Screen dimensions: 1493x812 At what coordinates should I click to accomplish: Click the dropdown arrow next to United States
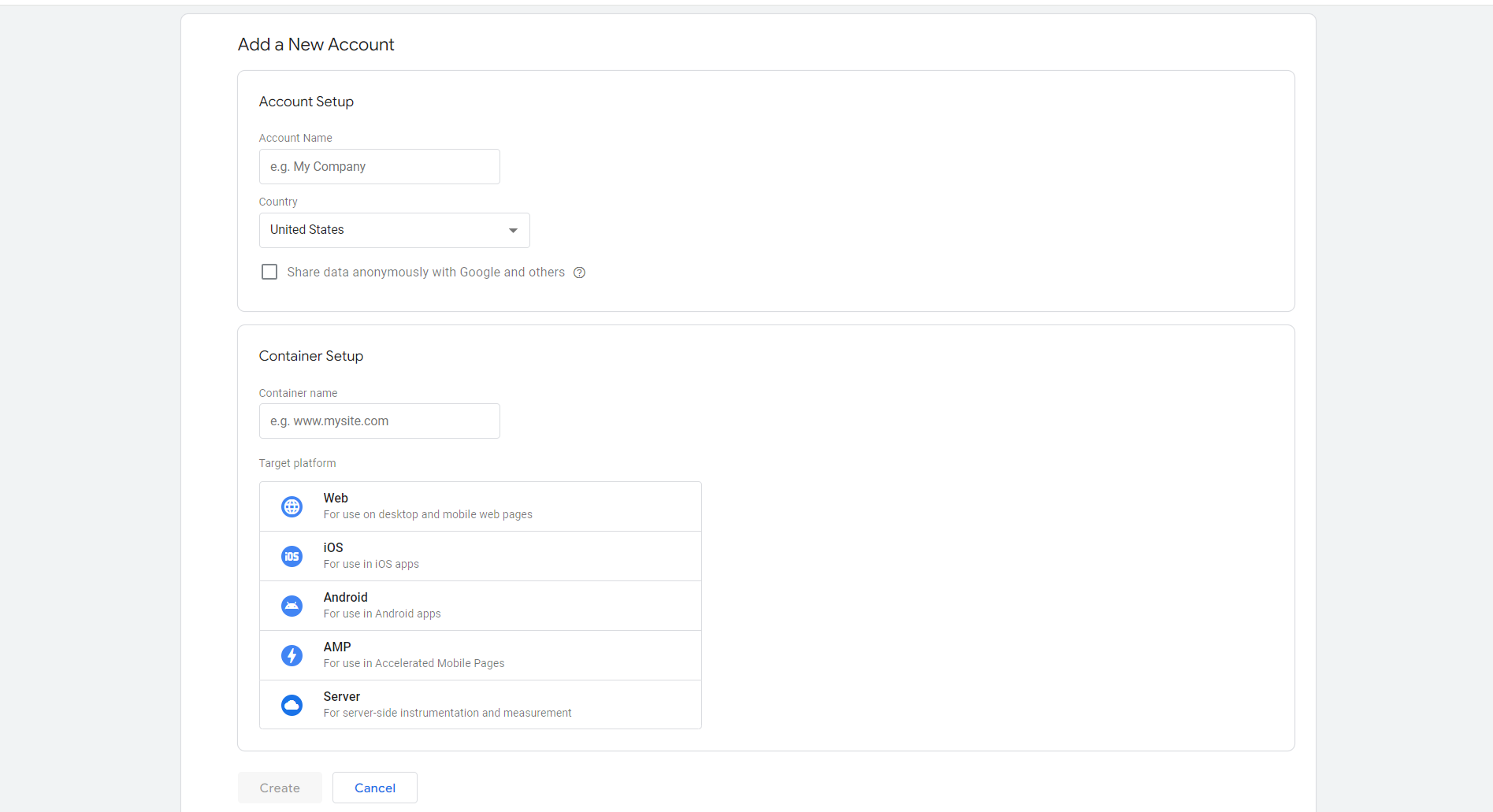[x=513, y=229]
